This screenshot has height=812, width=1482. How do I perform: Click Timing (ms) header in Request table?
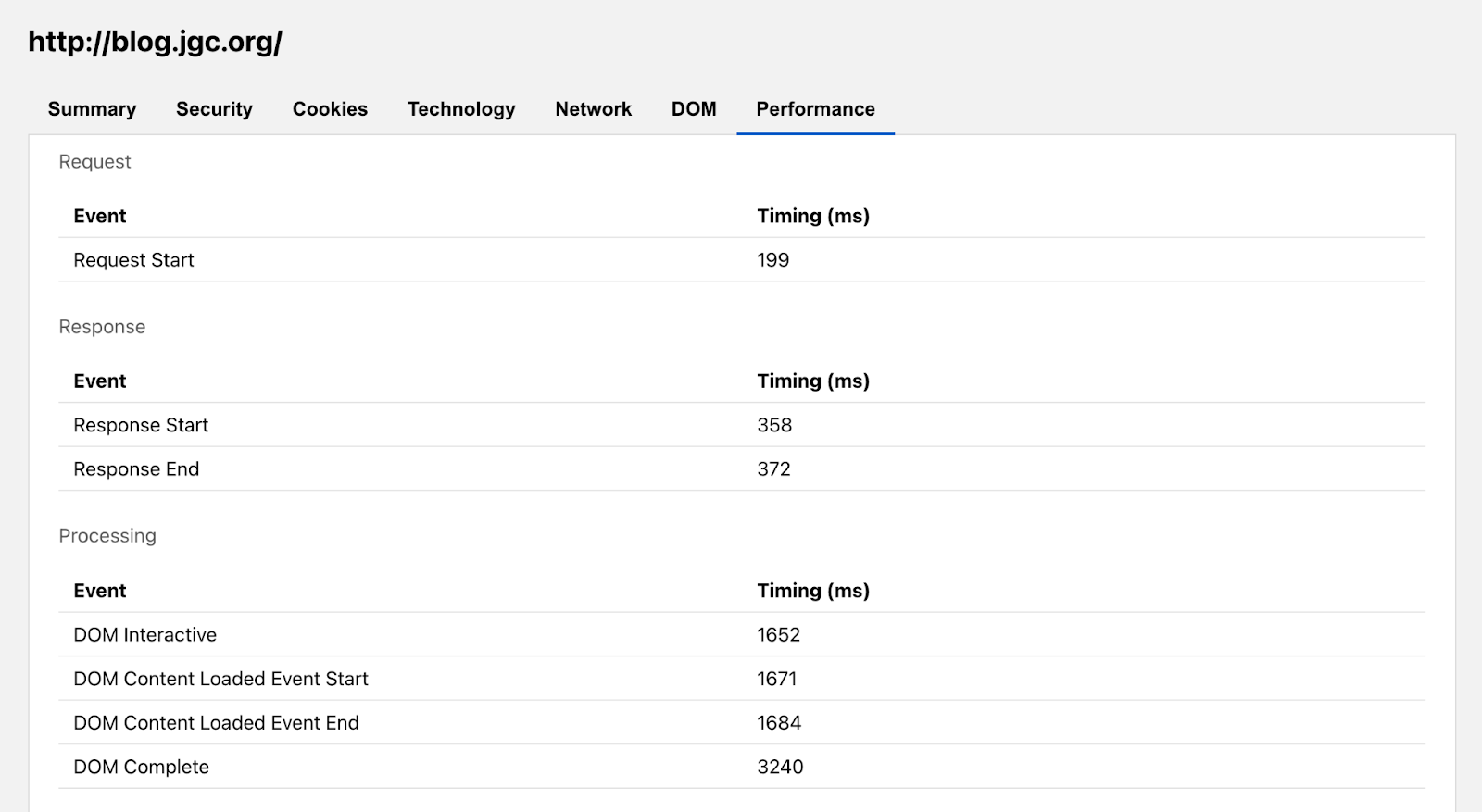pos(813,216)
